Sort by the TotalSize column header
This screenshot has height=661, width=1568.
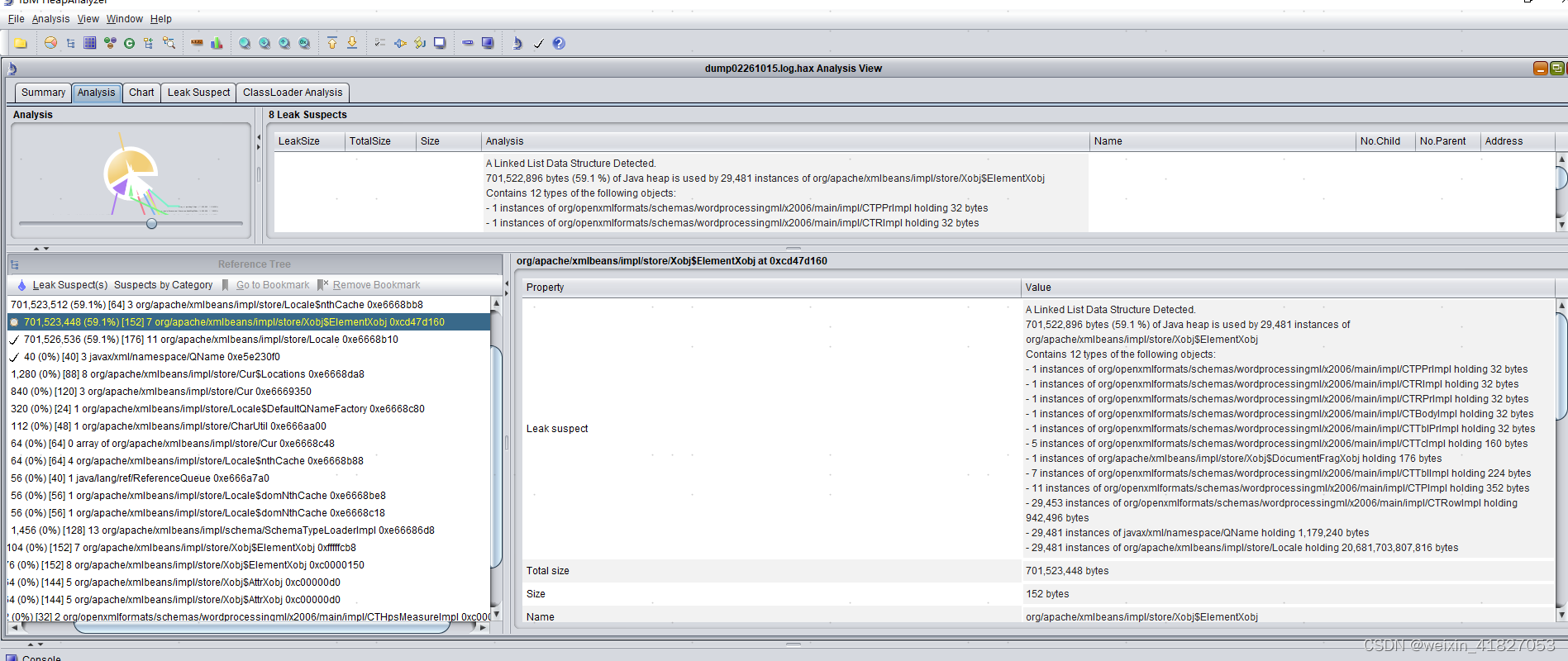(x=380, y=141)
